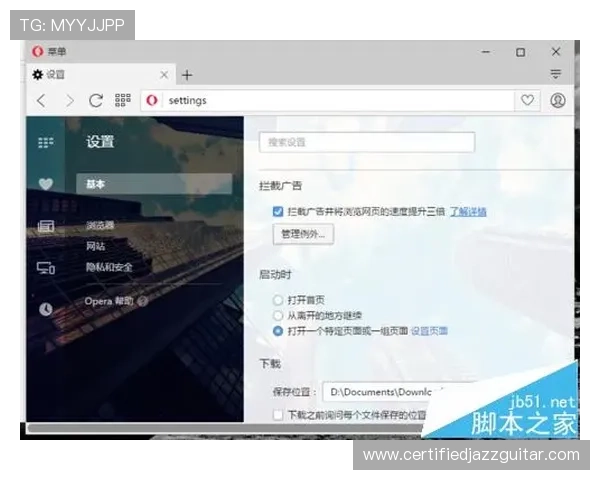Open the user account profile icon

click(558, 100)
